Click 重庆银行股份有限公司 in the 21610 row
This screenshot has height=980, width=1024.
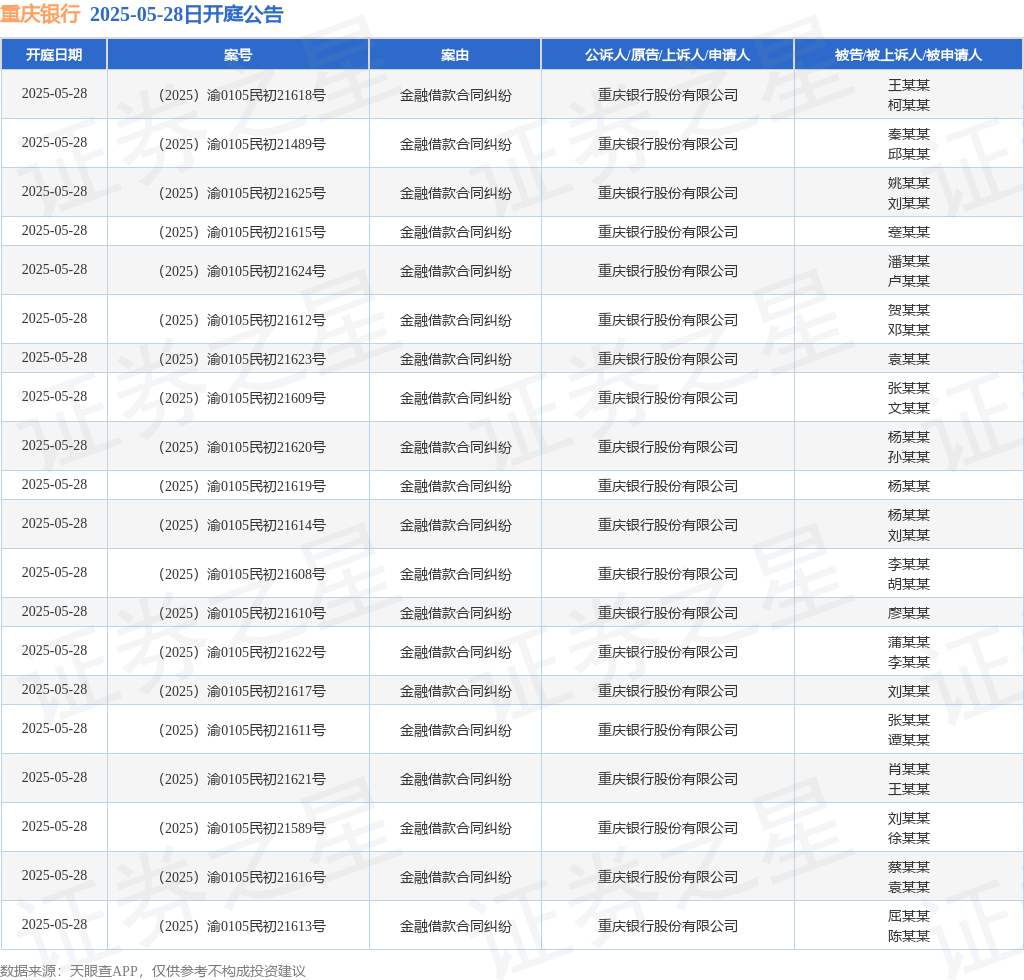(667, 614)
